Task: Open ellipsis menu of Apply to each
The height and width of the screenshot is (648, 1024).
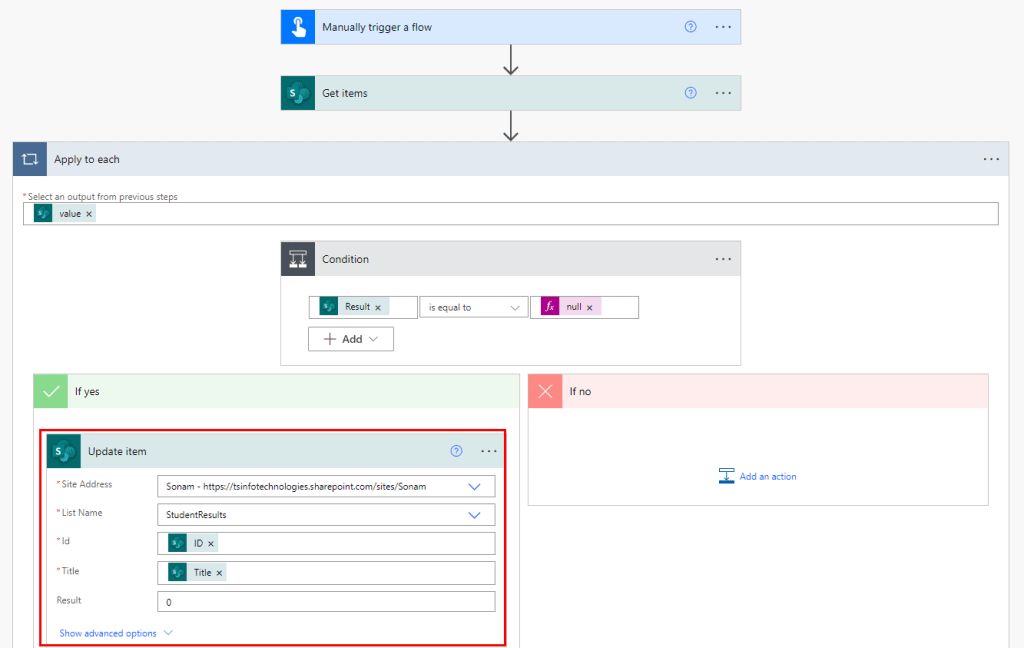Action: [991, 159]
